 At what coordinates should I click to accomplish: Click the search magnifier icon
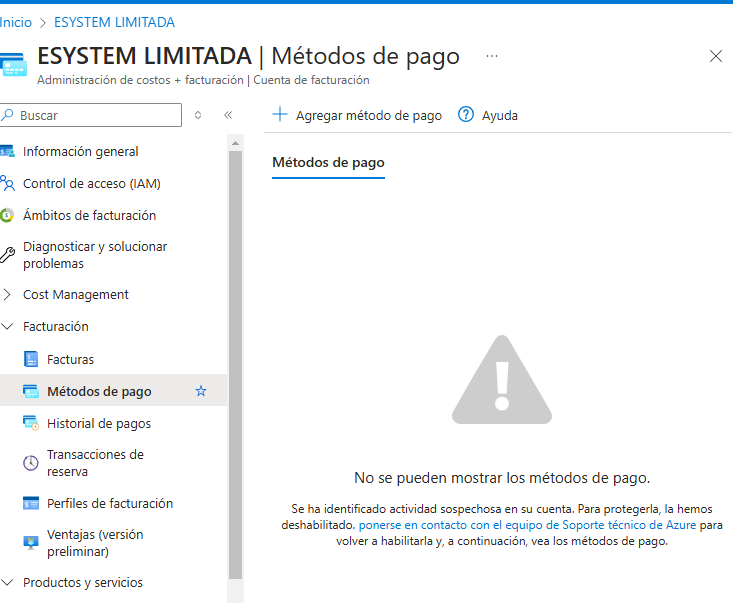(7, 115)
